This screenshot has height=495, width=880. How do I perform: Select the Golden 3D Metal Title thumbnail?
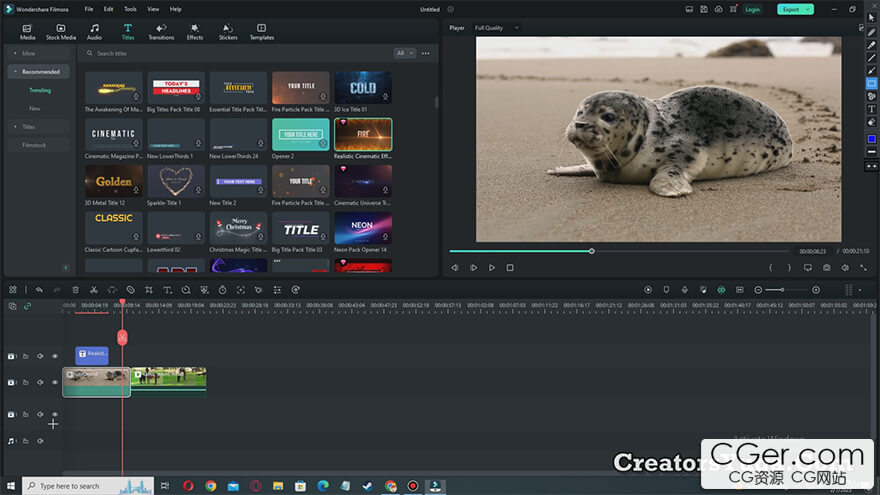pyautogui.click(x=114, y=181)
